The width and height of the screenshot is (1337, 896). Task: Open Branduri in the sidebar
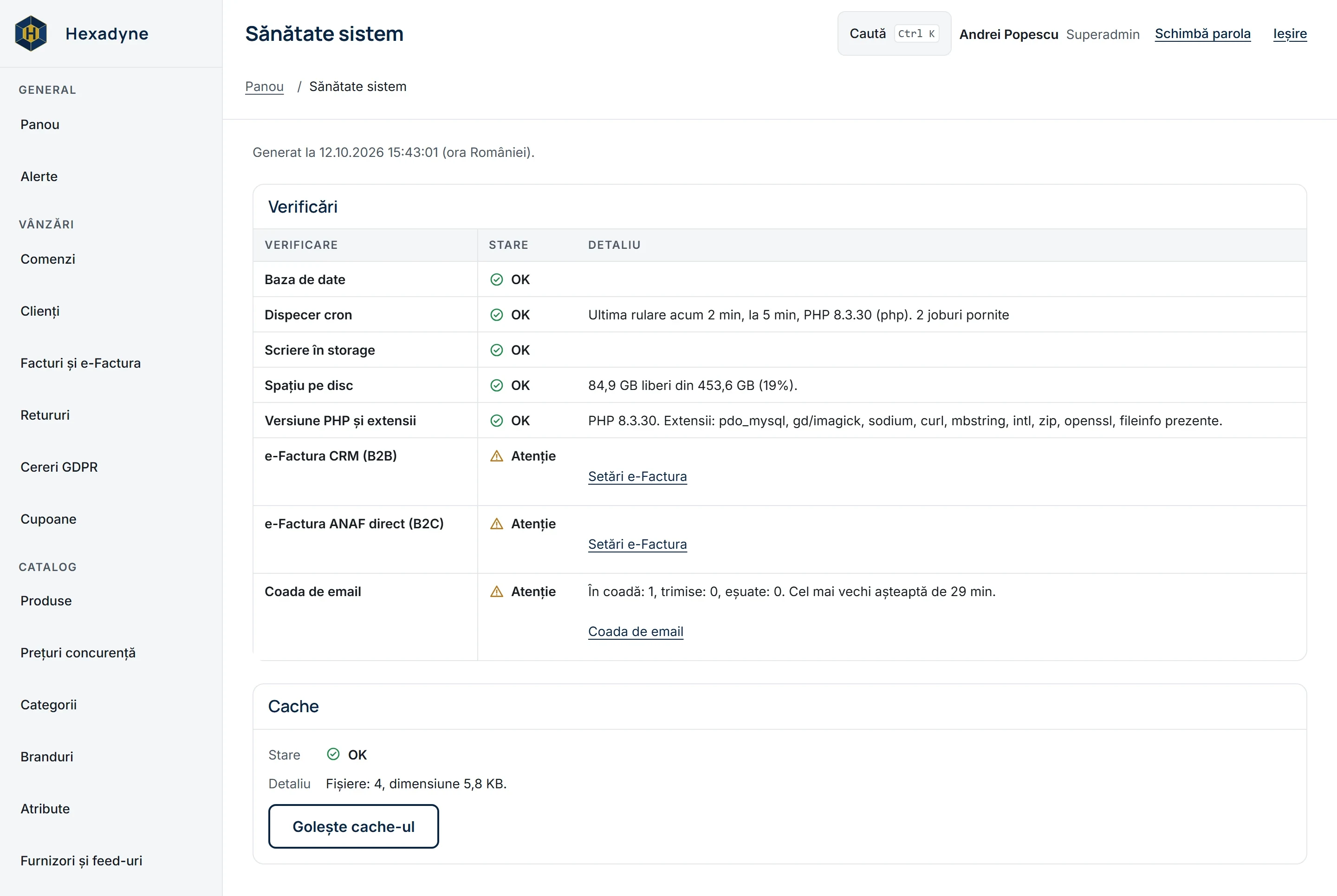47,757
